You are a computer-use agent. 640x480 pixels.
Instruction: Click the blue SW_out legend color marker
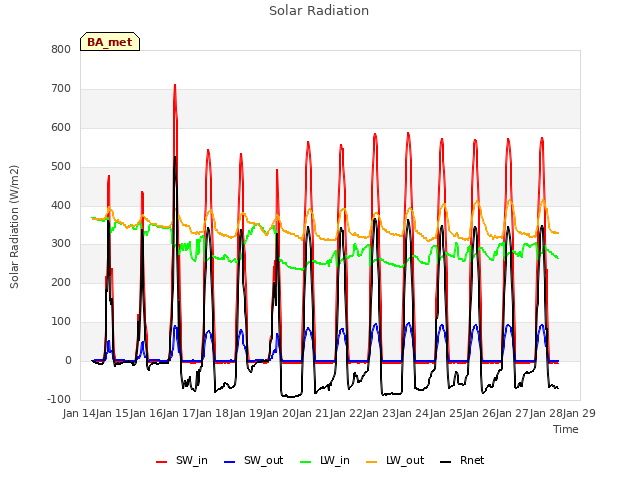[x=230, y=462]
